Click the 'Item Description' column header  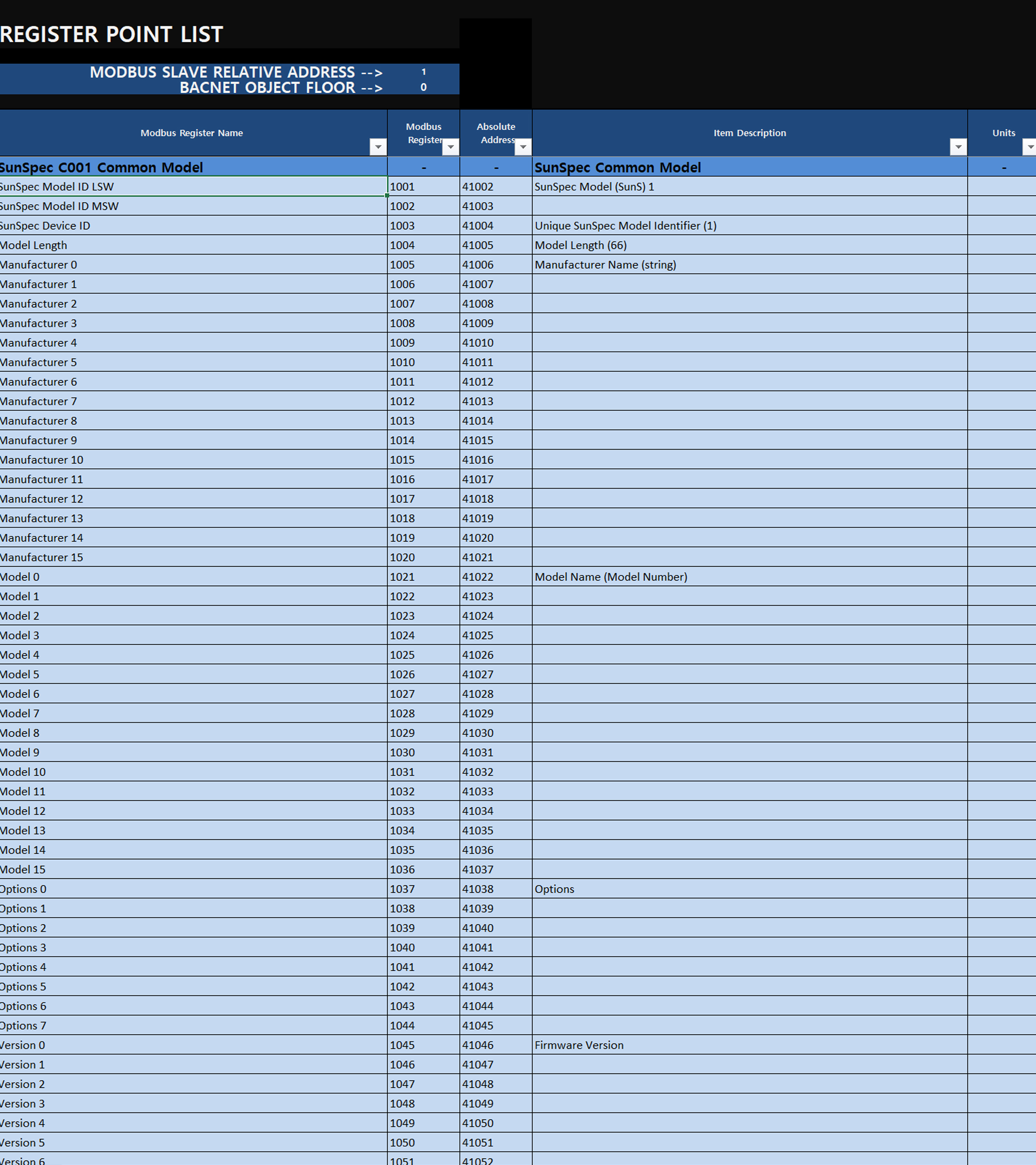point(750,133)
